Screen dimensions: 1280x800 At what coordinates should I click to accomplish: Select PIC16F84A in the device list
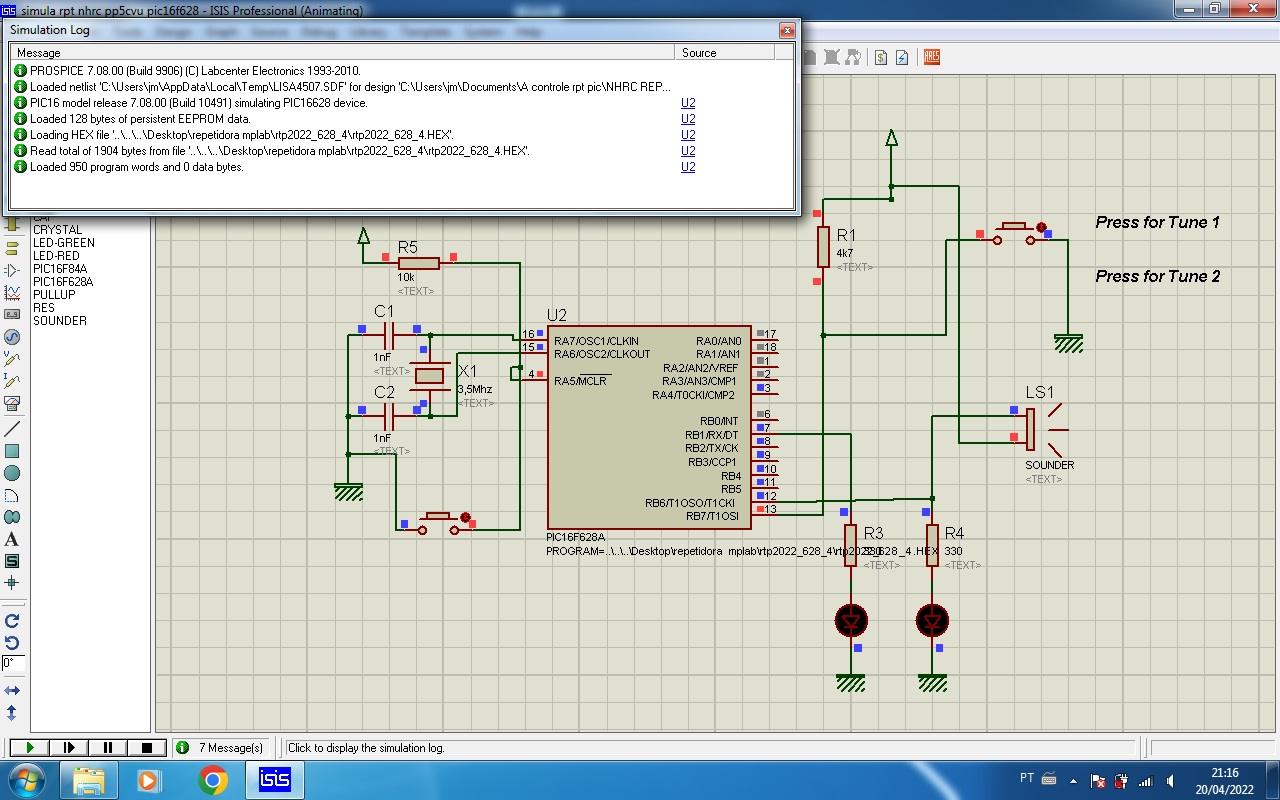(x=60, y=269)
